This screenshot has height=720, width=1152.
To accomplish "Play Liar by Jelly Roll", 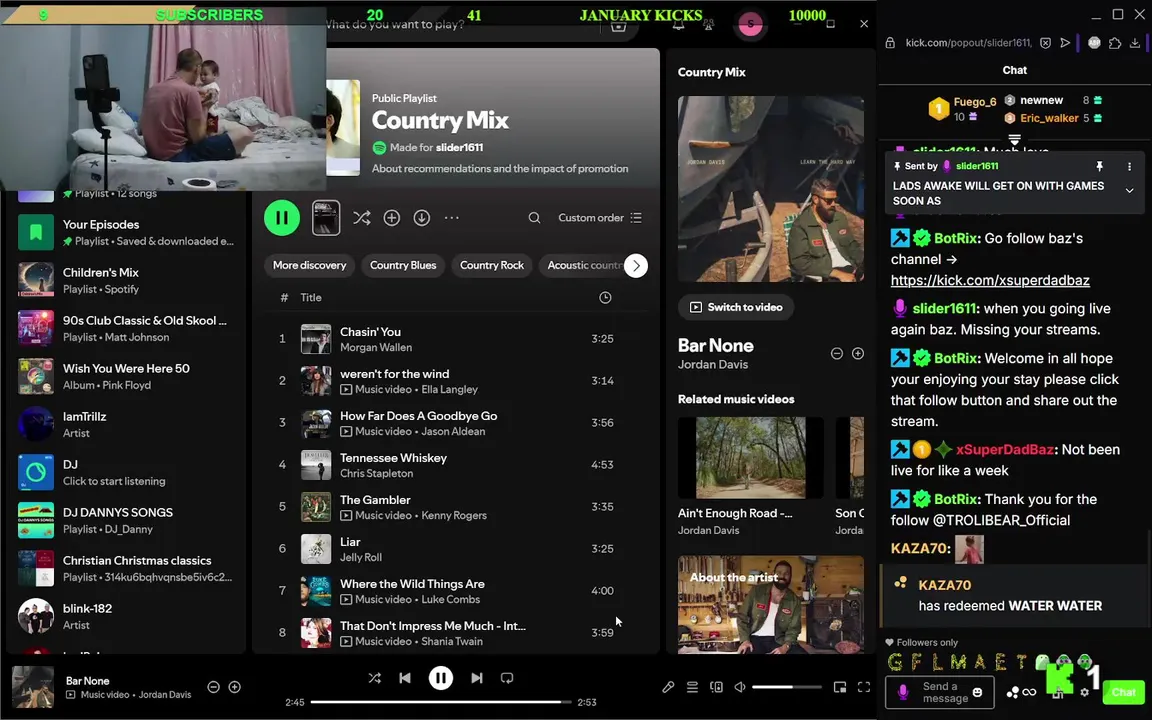I will click(457, 548).
